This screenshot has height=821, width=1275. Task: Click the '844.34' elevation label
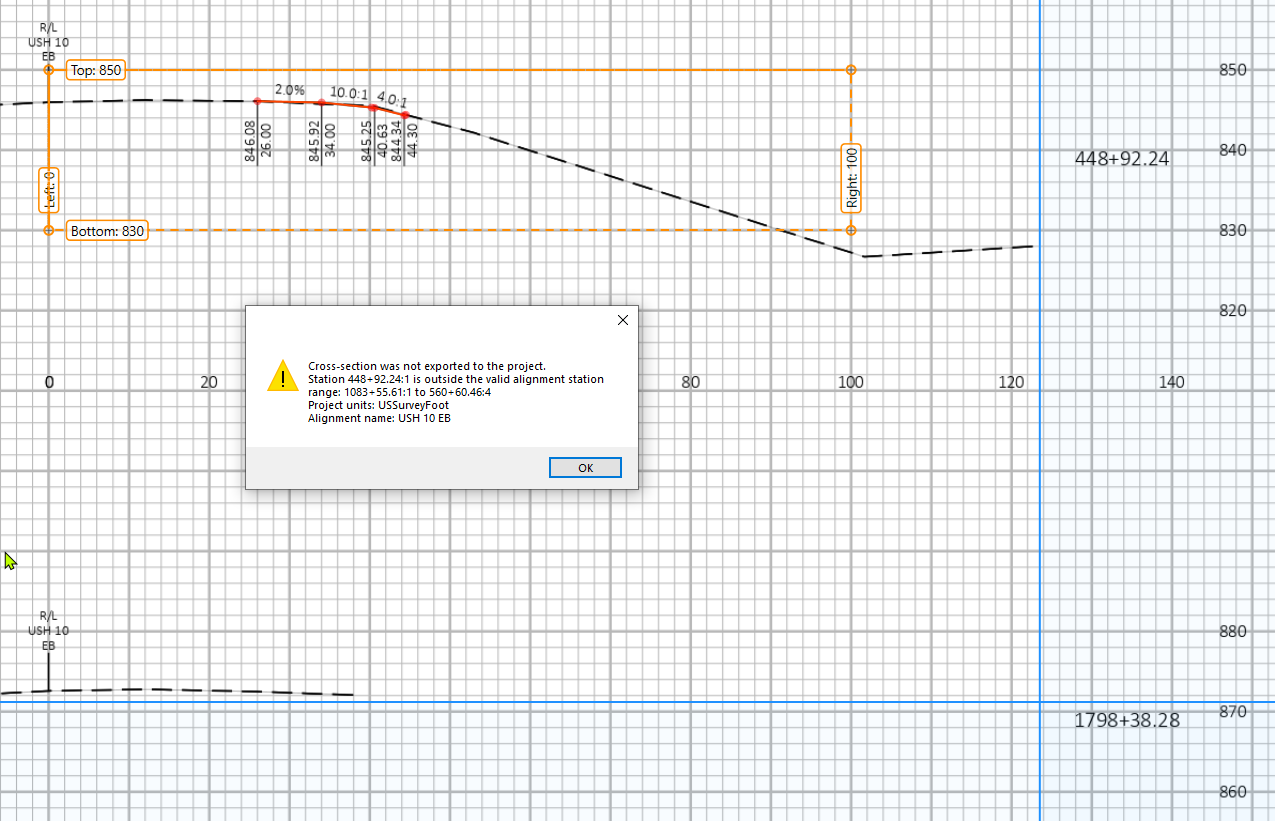[397, 141]
